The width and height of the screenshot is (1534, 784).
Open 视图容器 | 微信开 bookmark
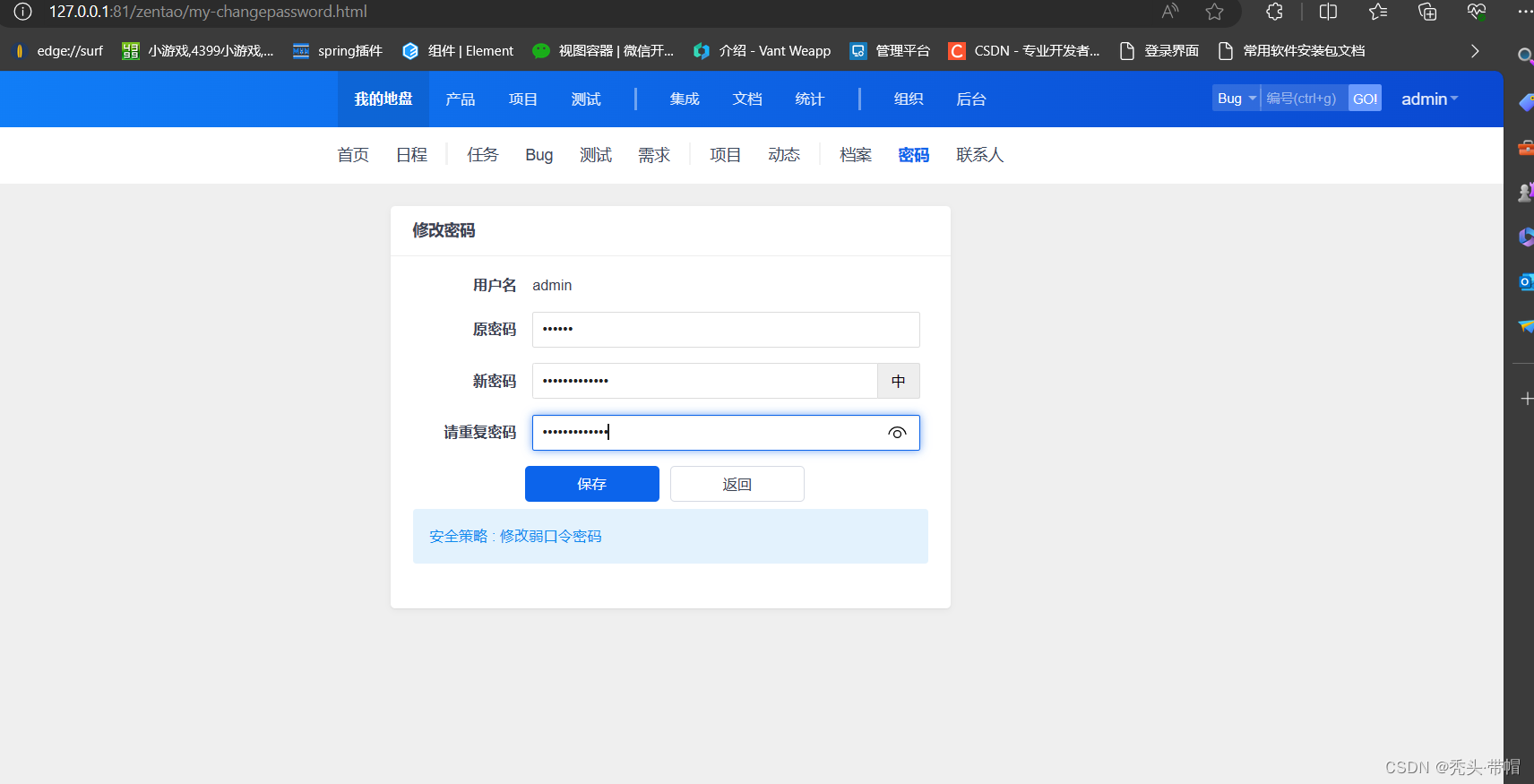tap(603, 51)
